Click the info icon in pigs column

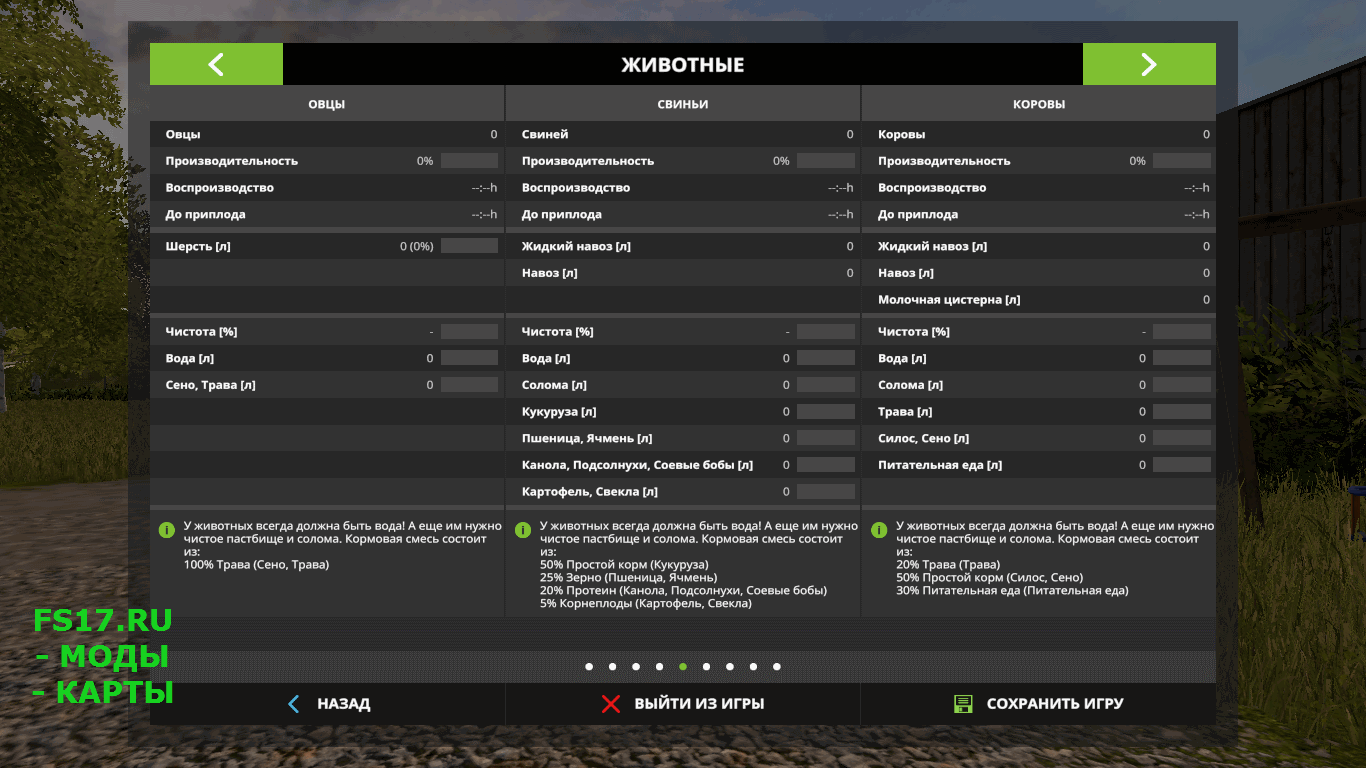click(x=522, y=529)
